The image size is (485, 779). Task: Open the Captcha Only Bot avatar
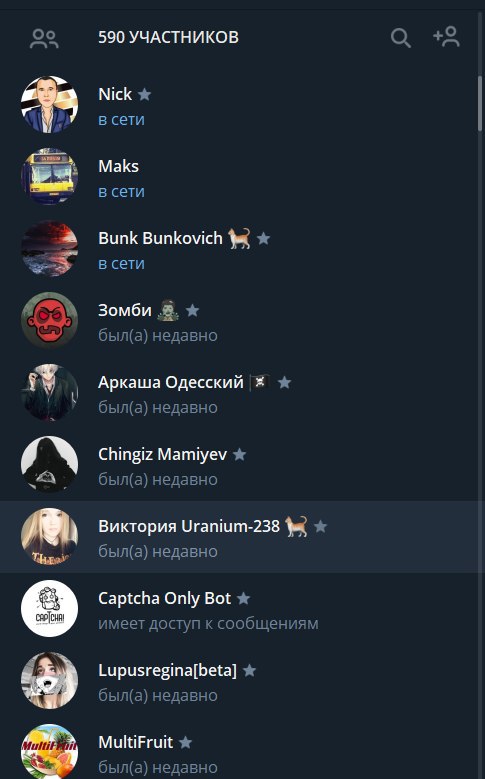49,609
